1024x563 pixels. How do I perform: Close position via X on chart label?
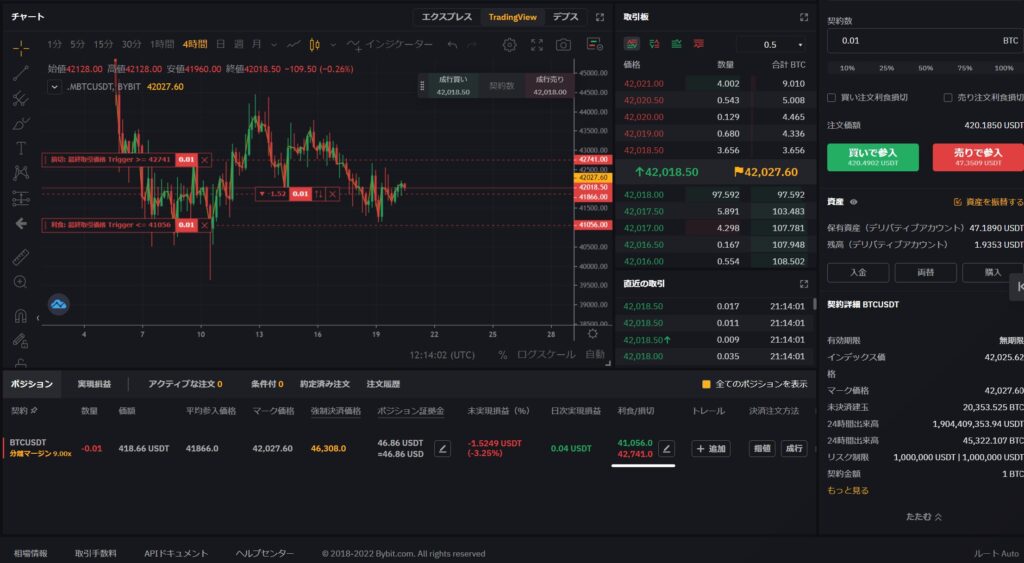(333, 194)
